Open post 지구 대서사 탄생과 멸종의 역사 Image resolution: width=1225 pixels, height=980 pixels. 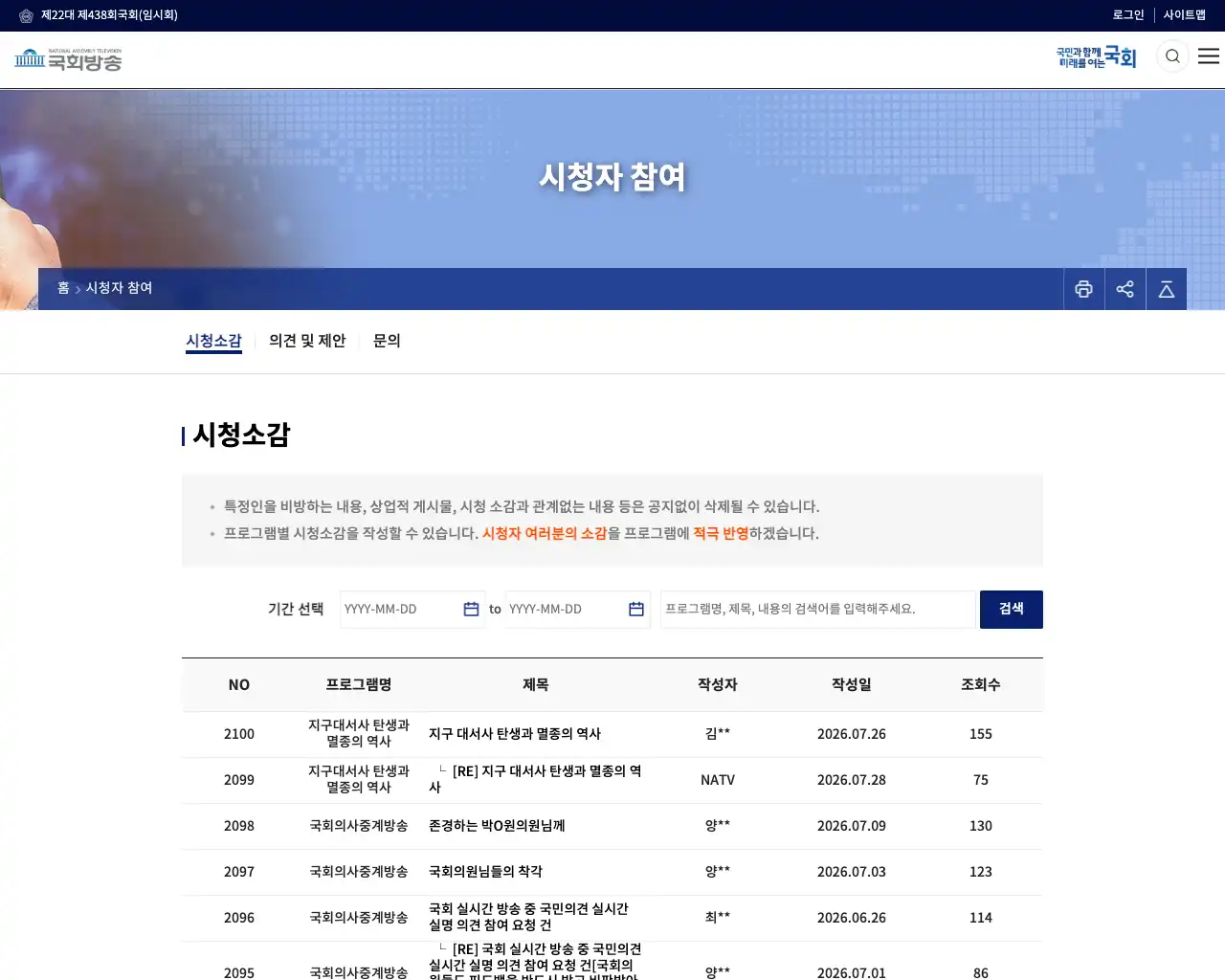pos(515,734)
